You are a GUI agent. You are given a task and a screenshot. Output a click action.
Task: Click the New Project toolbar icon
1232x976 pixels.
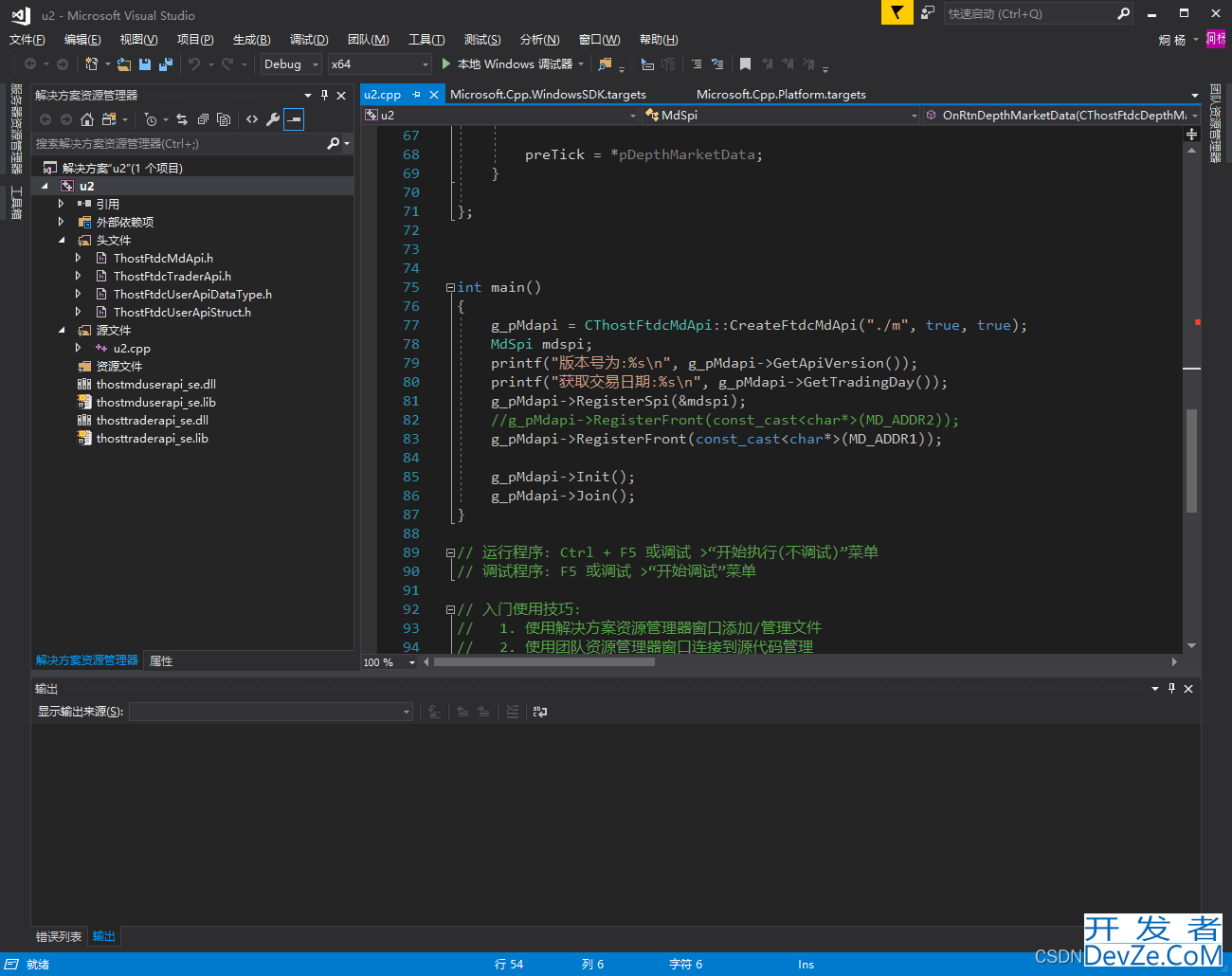[92, 63]
